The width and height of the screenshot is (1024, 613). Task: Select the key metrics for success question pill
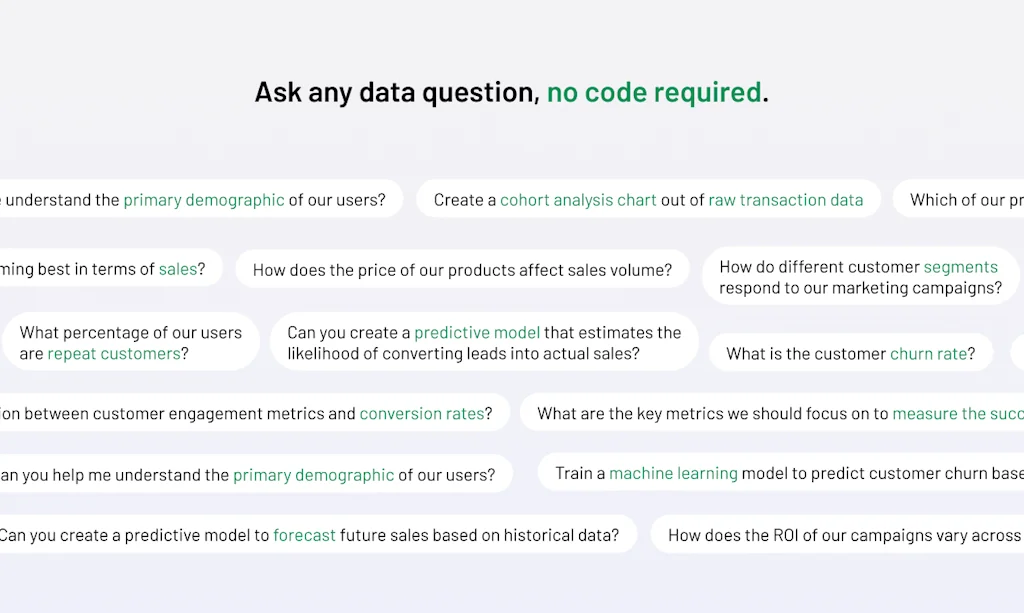[x=780, y=413]
